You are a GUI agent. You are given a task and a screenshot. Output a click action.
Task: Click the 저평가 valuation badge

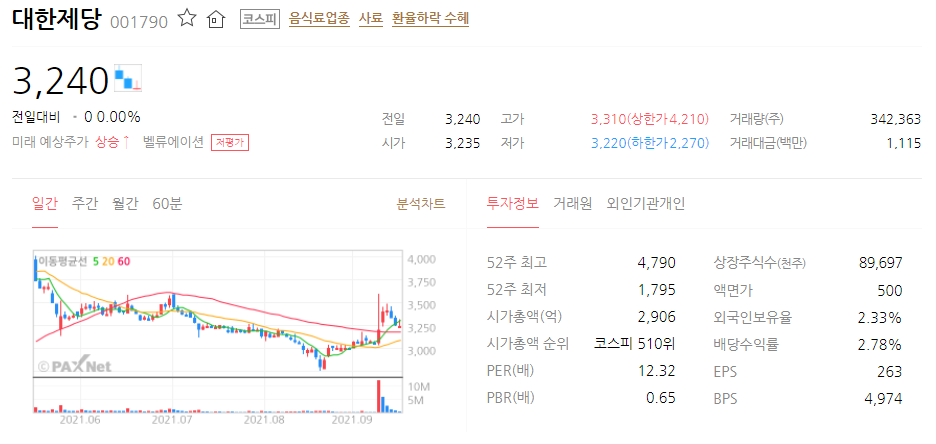coord(230,143)
